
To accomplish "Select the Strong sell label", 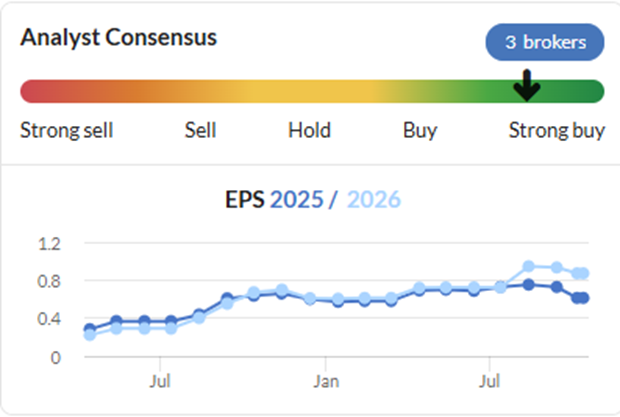I will (x=67, y=130).
